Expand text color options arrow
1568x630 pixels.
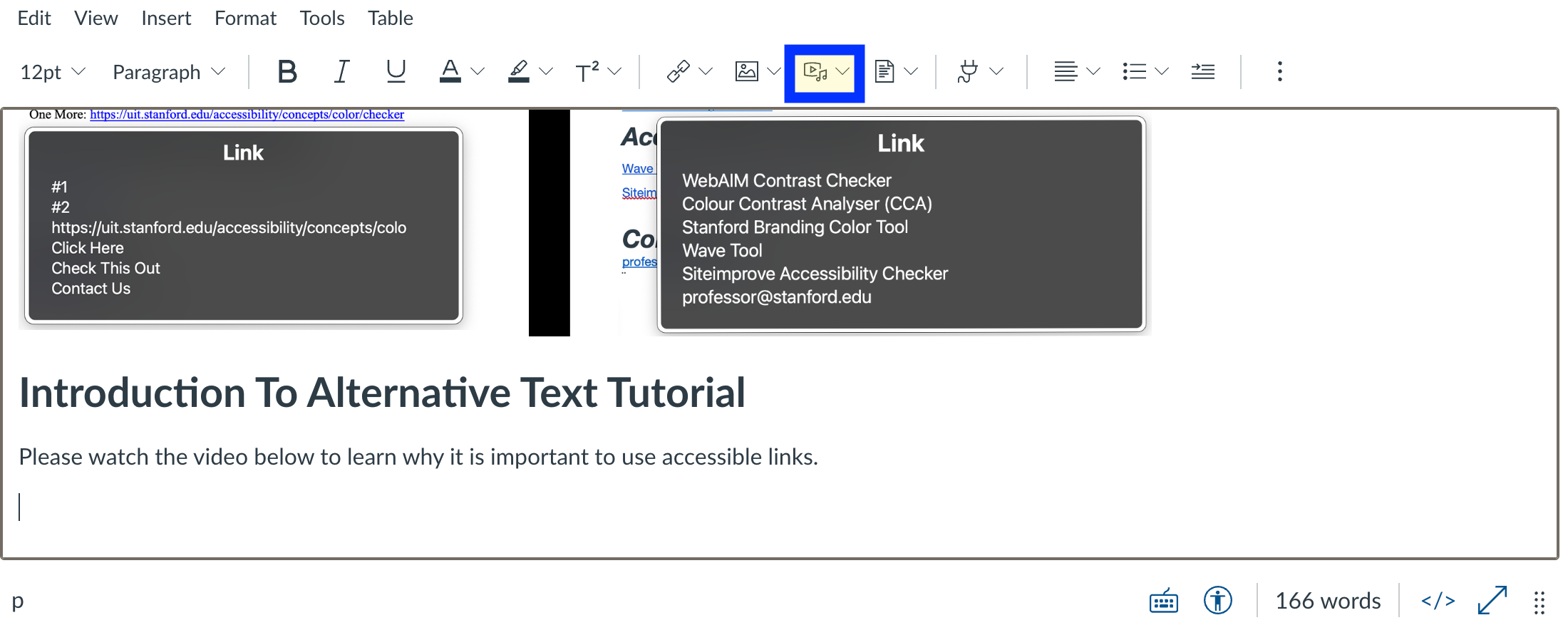click(x=478, y=71)
